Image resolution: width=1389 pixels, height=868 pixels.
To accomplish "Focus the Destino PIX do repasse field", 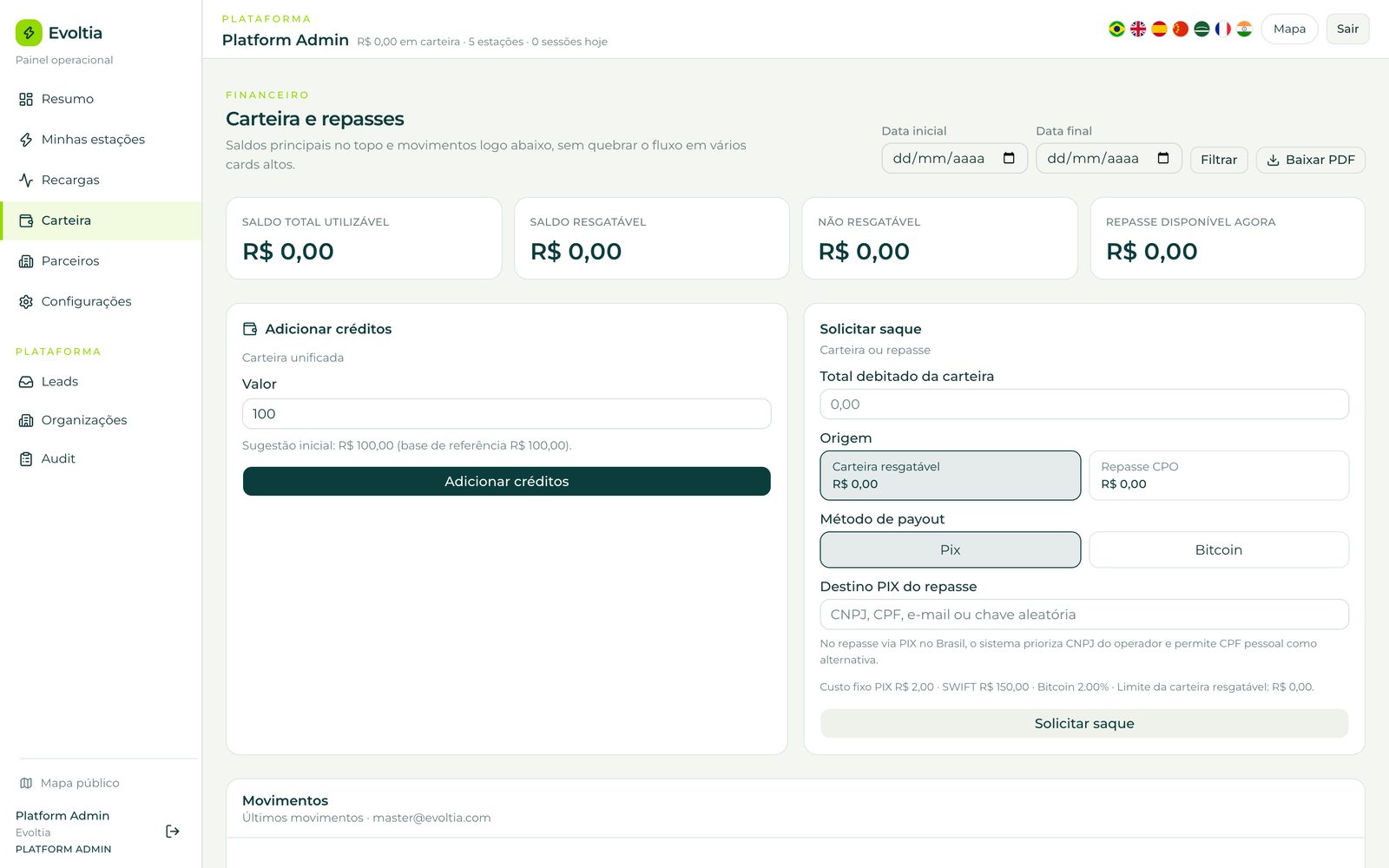I will (x=1084, y=615).
